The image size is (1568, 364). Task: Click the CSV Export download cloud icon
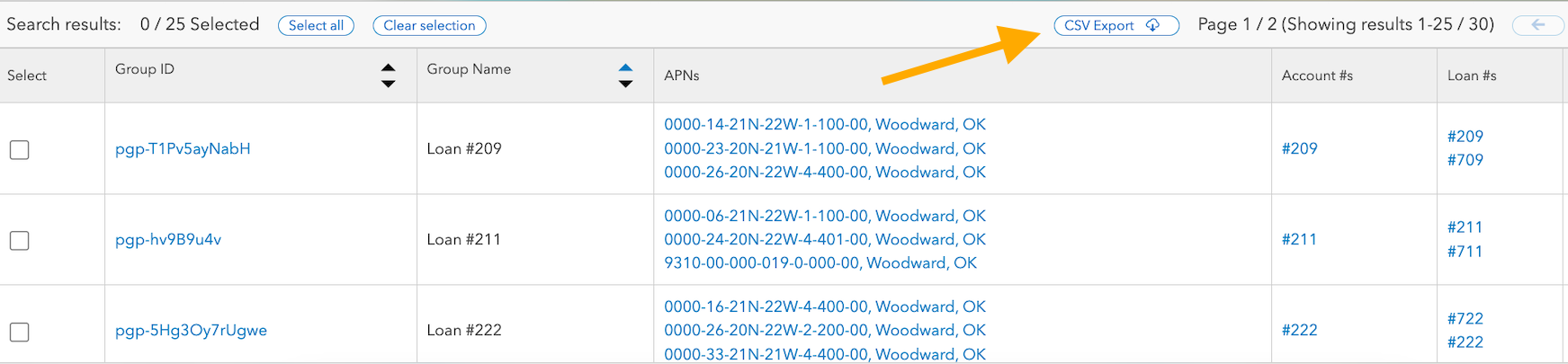(1152, 25)
